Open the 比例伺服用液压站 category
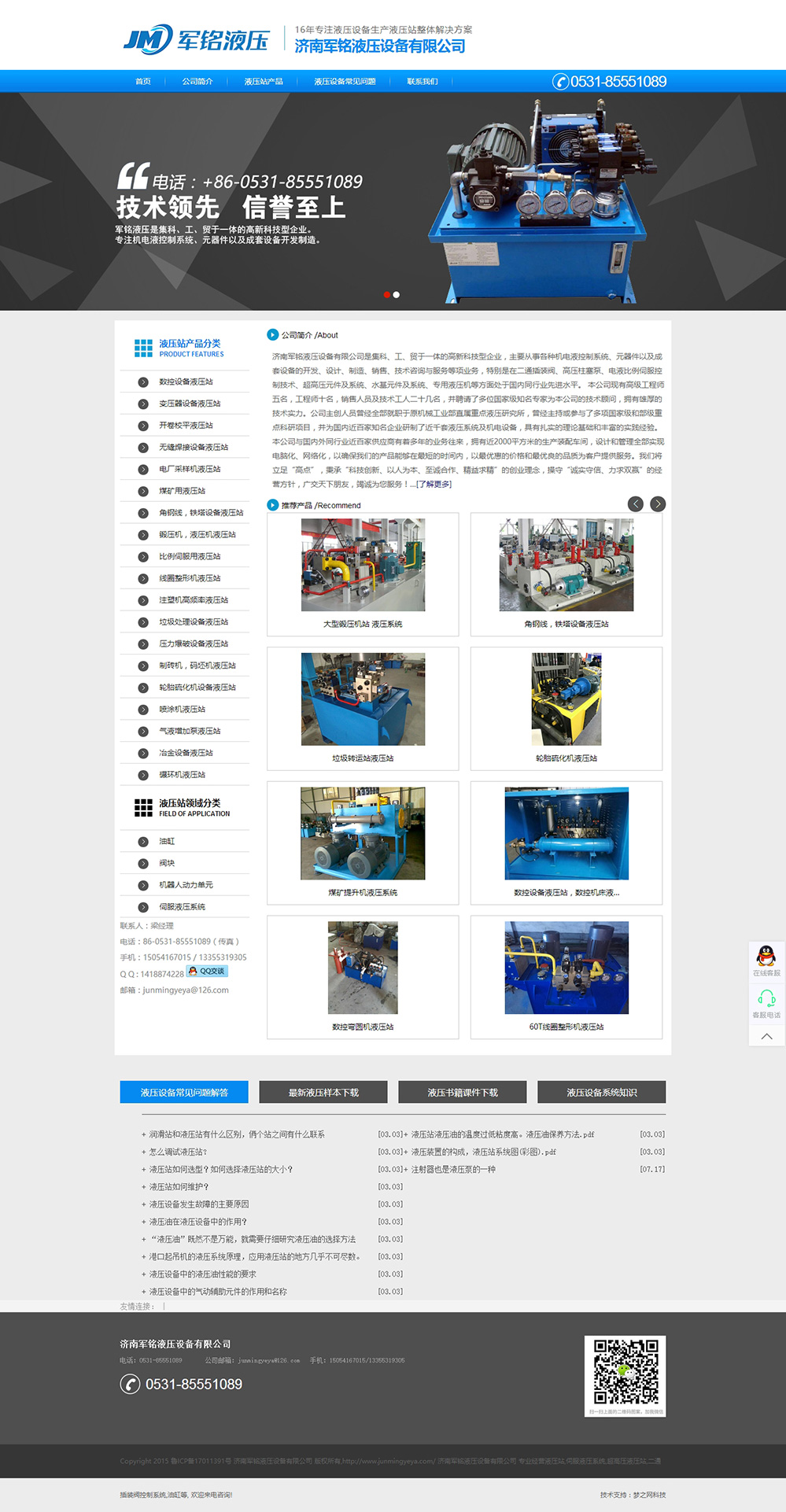 pos(190,557)
